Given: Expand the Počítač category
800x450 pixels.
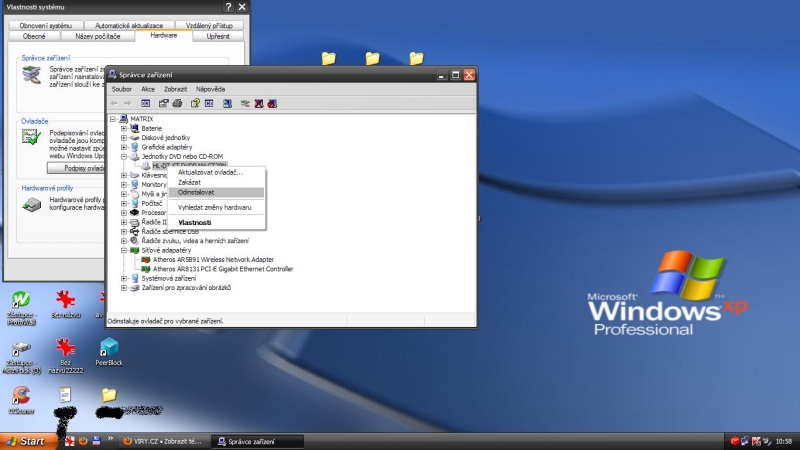Looking at the screenshot, I should click(123, 203).
